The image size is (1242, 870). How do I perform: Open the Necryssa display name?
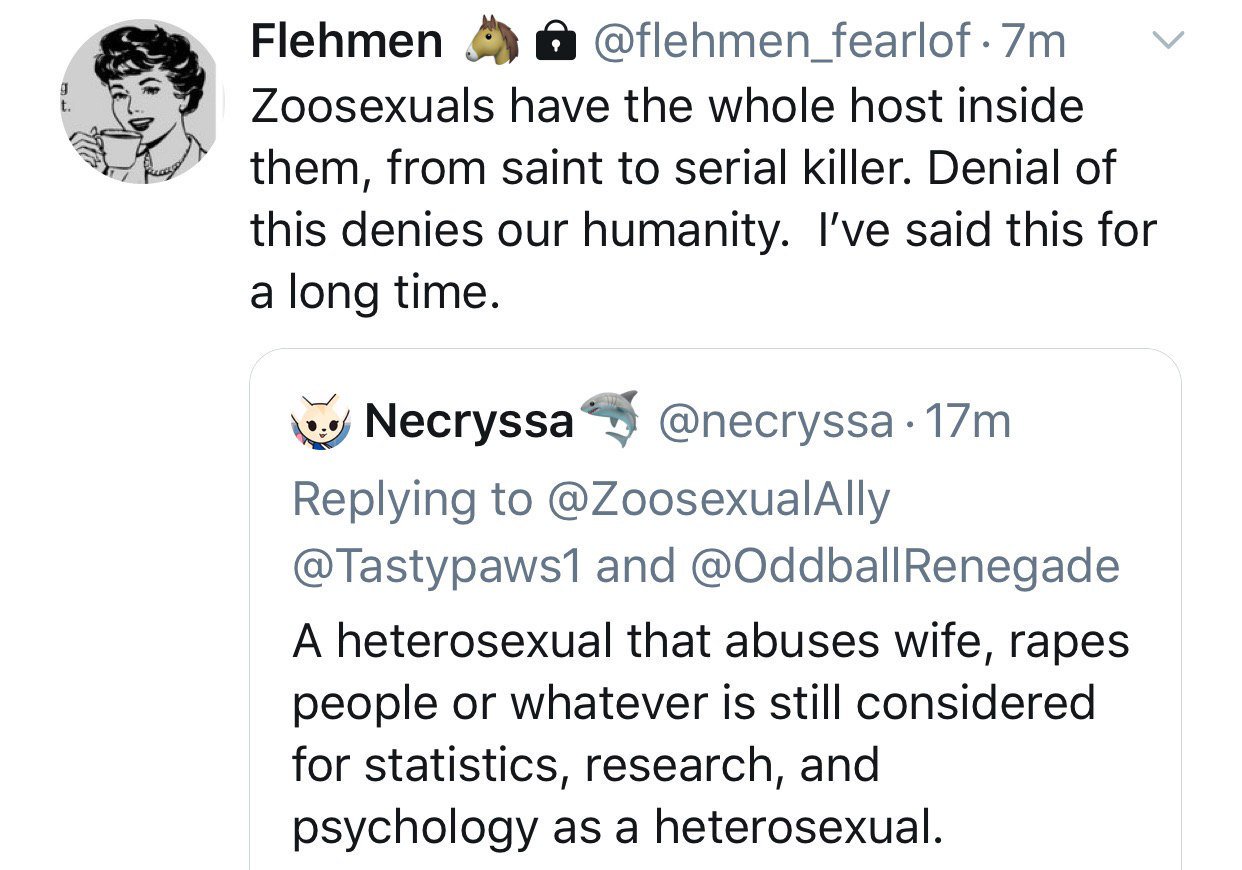(470, 422)
